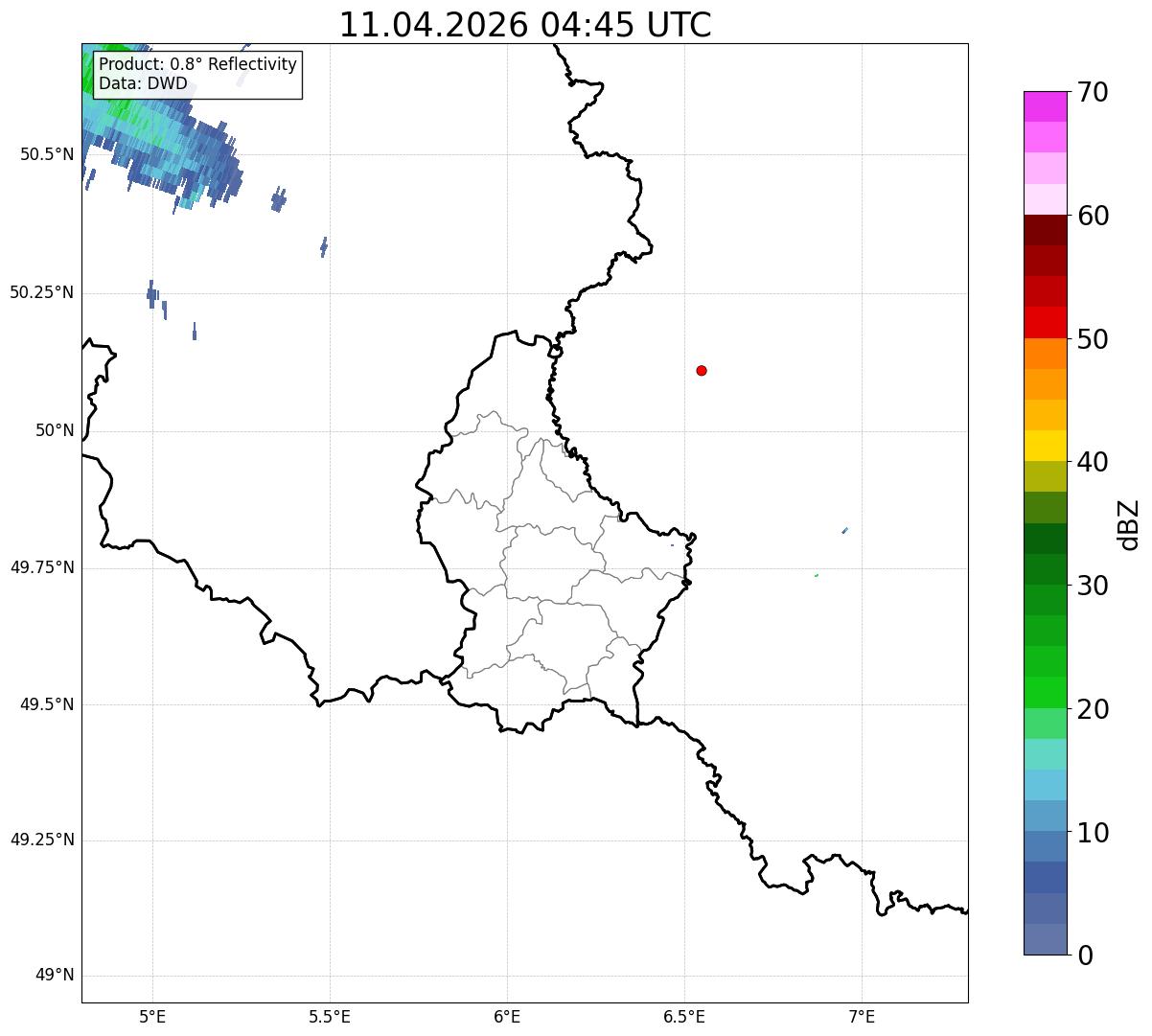Click the isolated blue echo near 5.5°E
1152x1036 pixels.
[x=324, y=247]
